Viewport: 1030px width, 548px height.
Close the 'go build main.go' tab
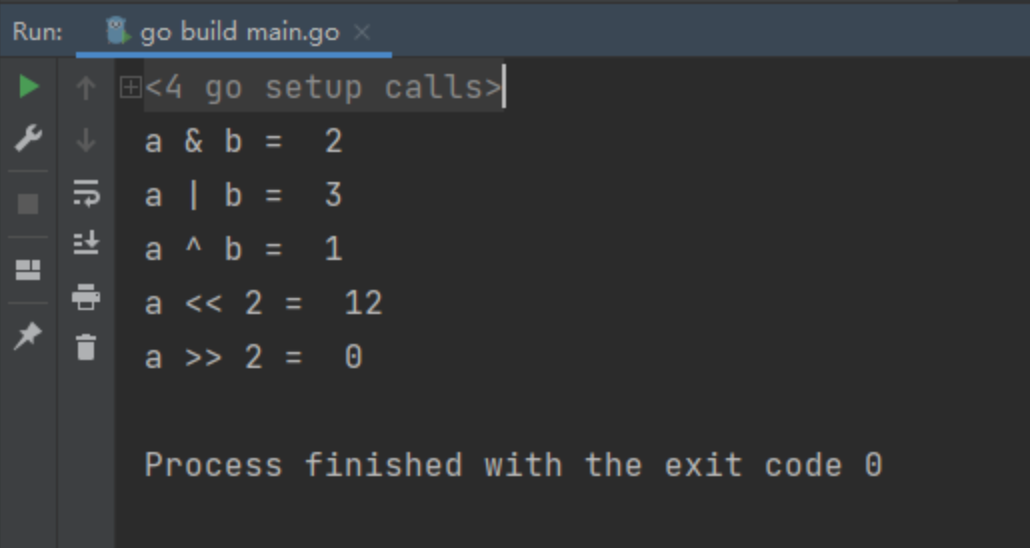pyautogui.click(x=362, y=32)
